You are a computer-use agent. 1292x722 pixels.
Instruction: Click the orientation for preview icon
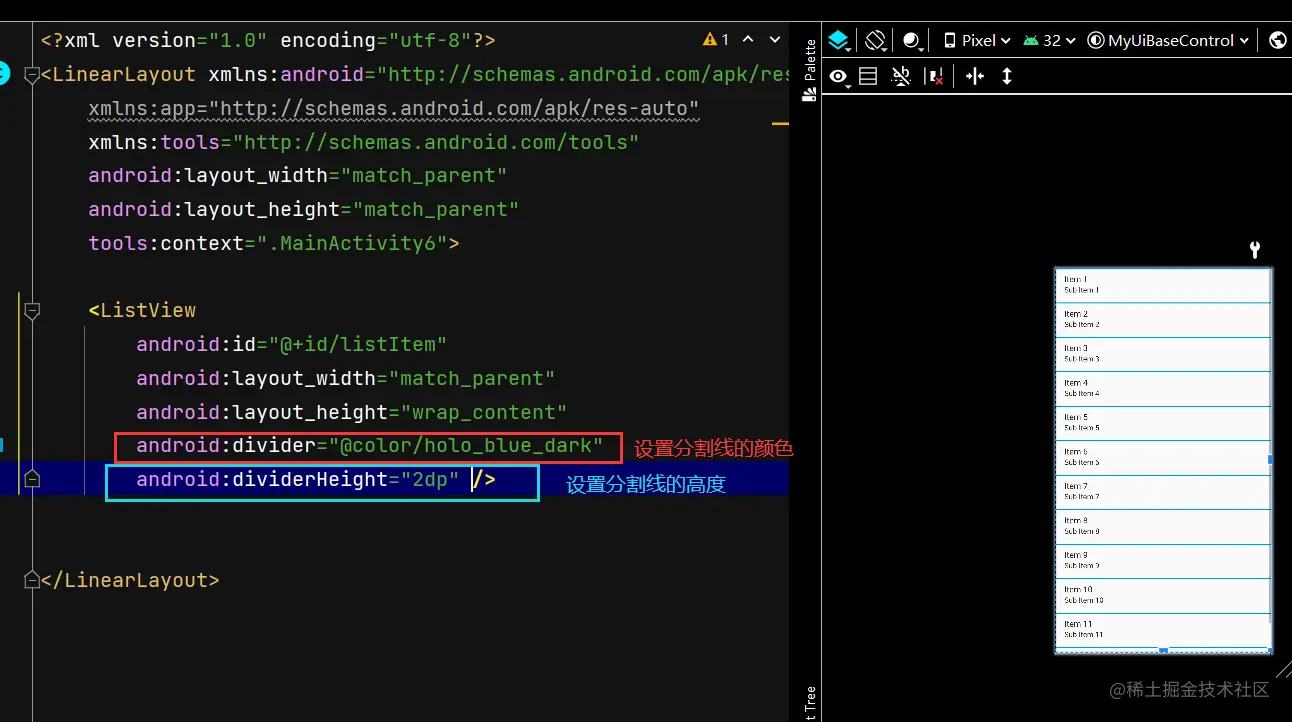tap(876, 41)
